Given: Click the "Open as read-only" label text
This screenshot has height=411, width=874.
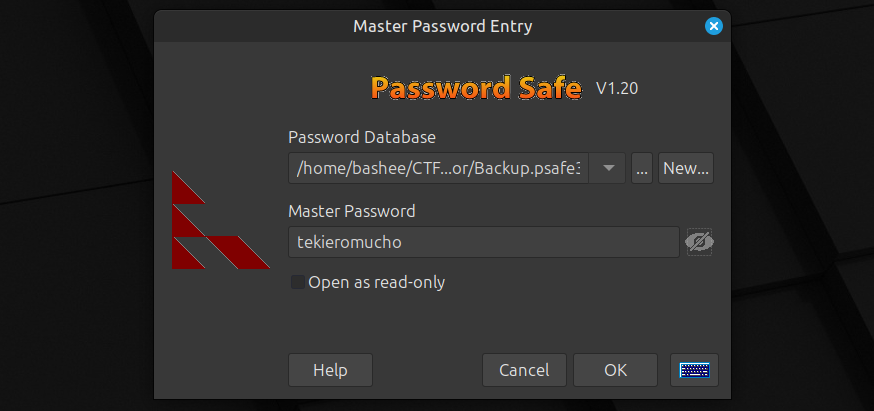Looking at the screenshot, I should (376, 283).
